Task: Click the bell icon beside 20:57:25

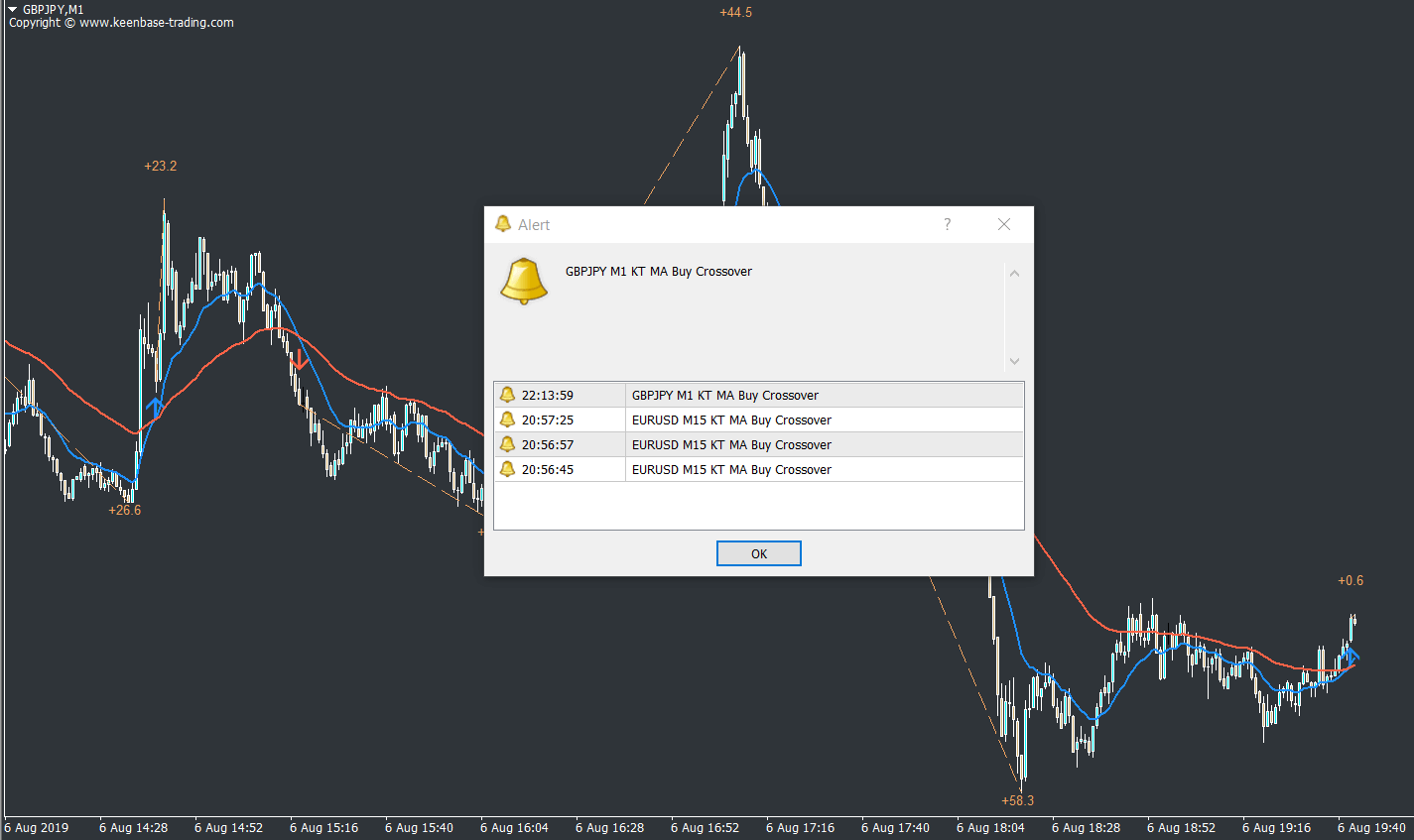Action: point(507,420)
